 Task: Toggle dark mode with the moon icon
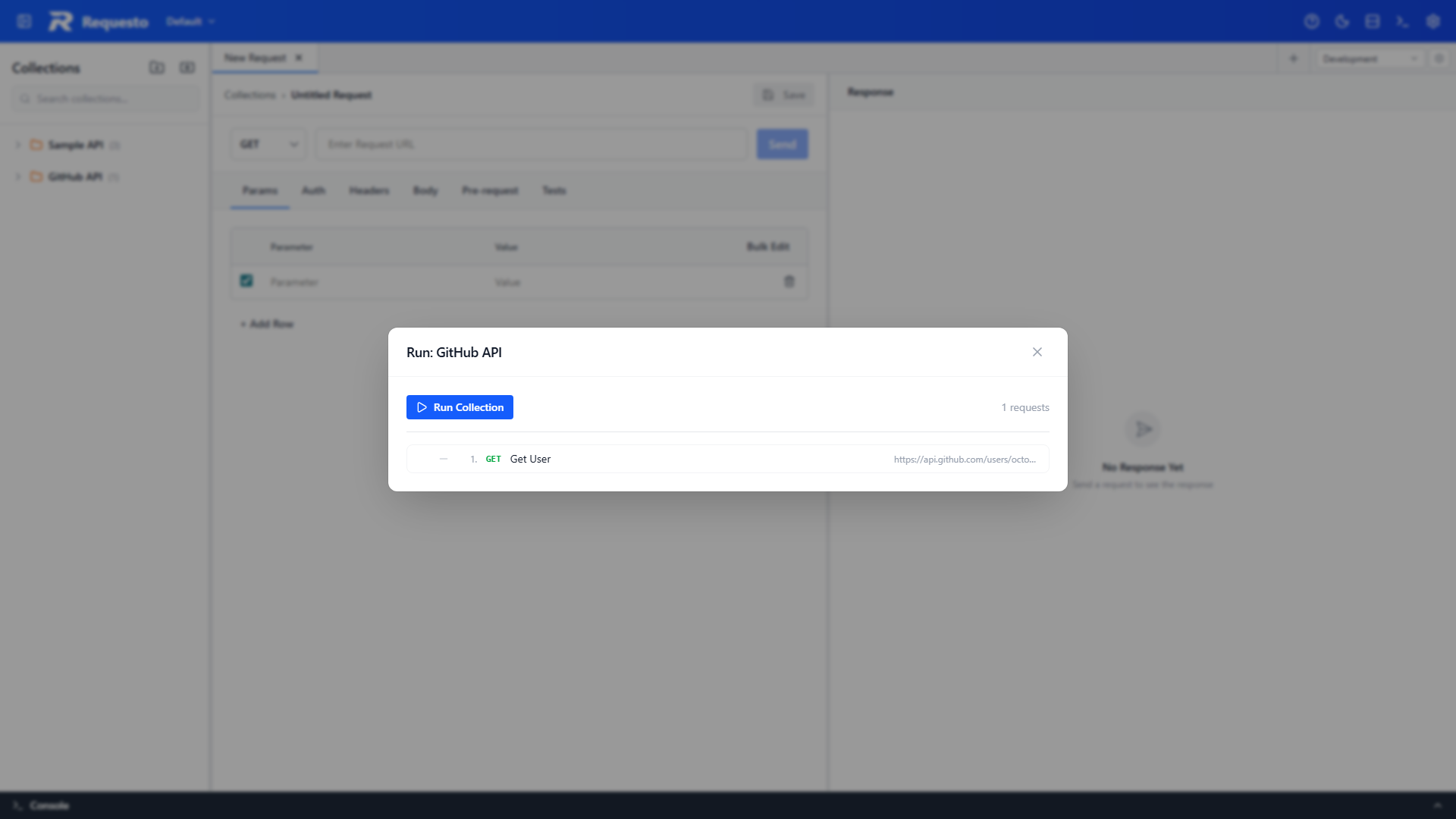(1342, 21)
